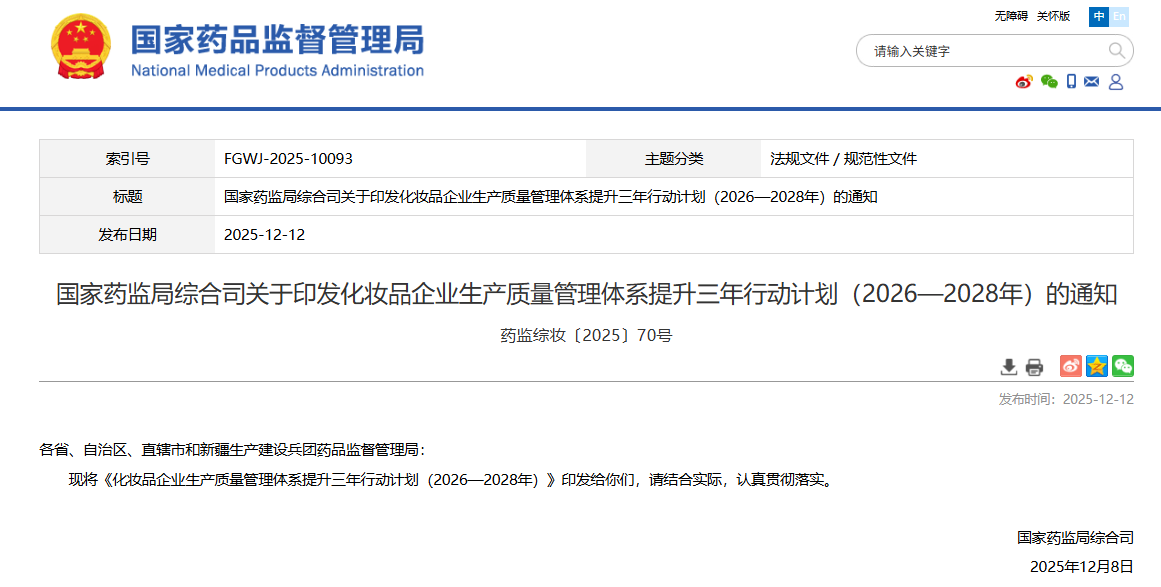1161x587 pixels.
Task: Open the WeChat icon in header
Action: (x=1048, y=82)
